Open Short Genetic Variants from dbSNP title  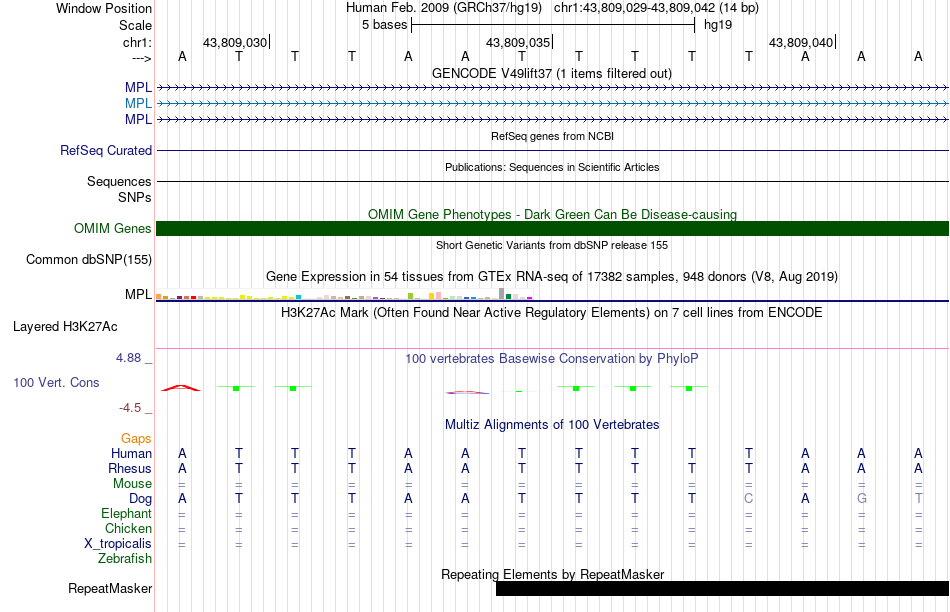click(x=552, y=245)
